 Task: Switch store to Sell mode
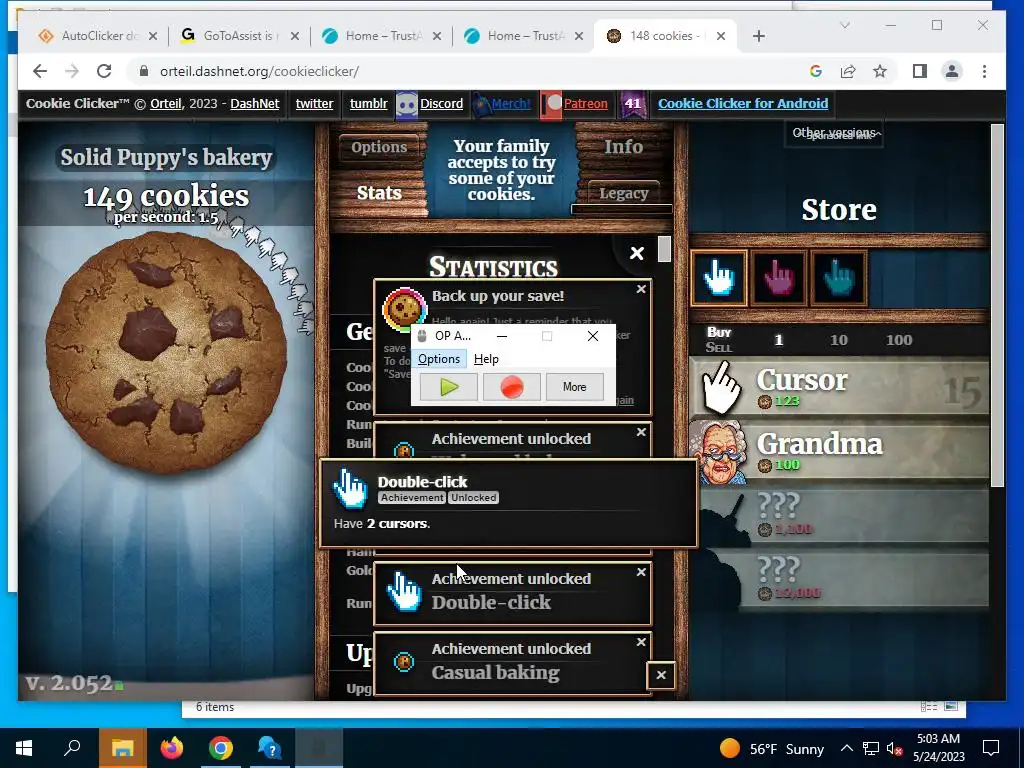point(718,347)
